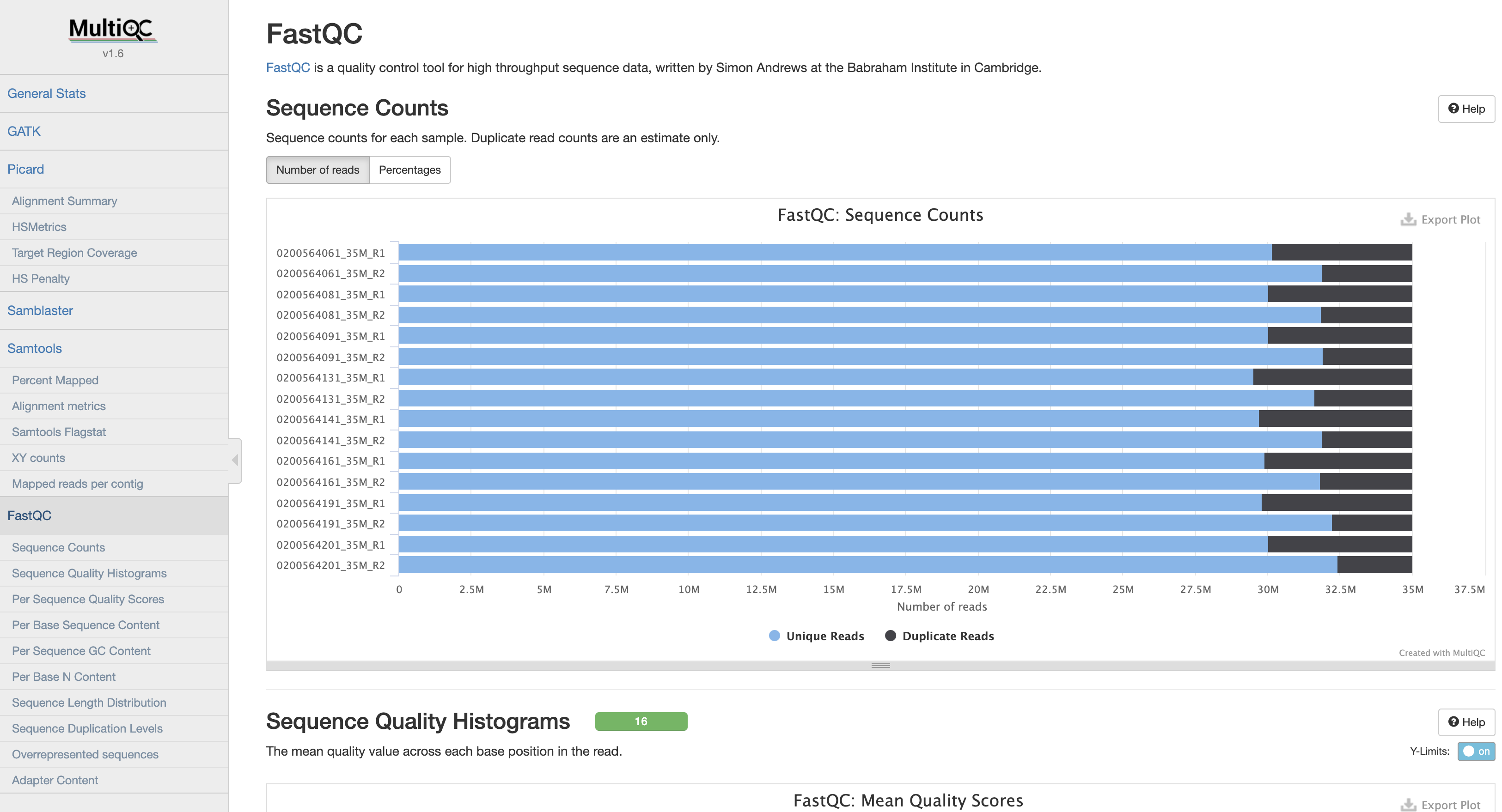
Task: Click the dark duplicate segment of 0200564131_35M_R1
Action: pyautogui.click(x=1332, y=377)
